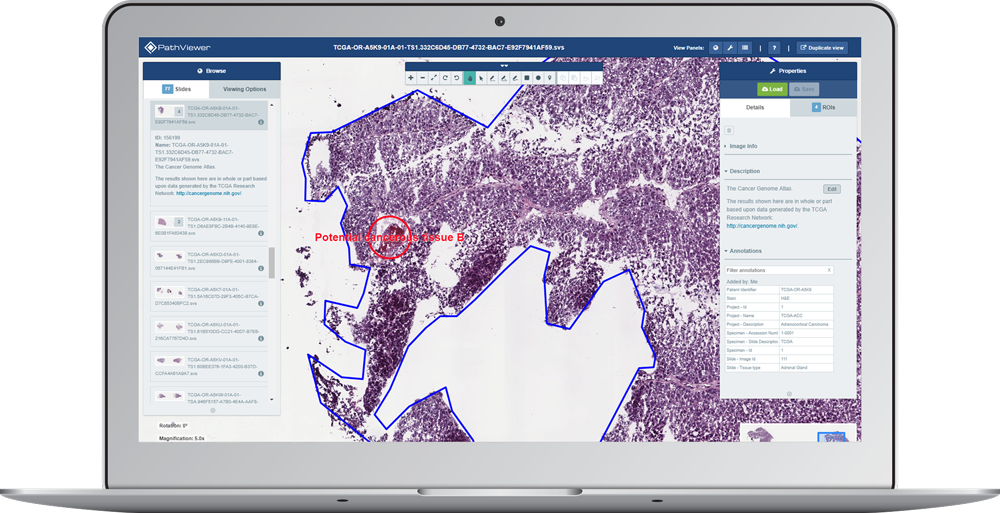Switch to the Slides tab
This screenshot has height=513, width=1000.
176,89
